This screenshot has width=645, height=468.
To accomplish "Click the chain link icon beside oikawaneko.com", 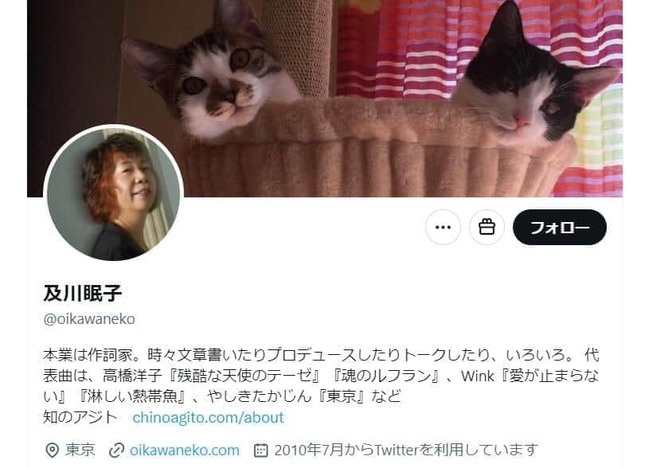I will pyautogui.click(x=116, y=450).
